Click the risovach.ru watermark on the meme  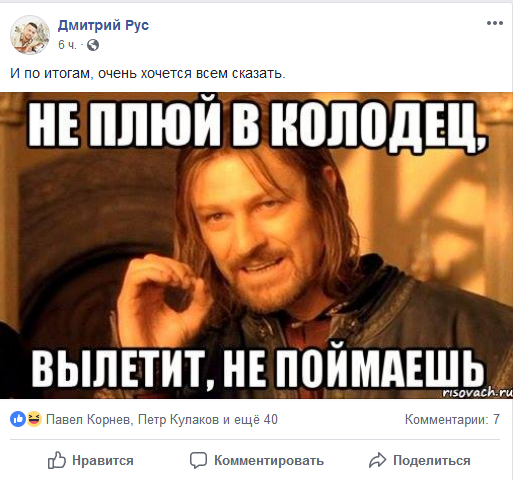pos(478,393)
